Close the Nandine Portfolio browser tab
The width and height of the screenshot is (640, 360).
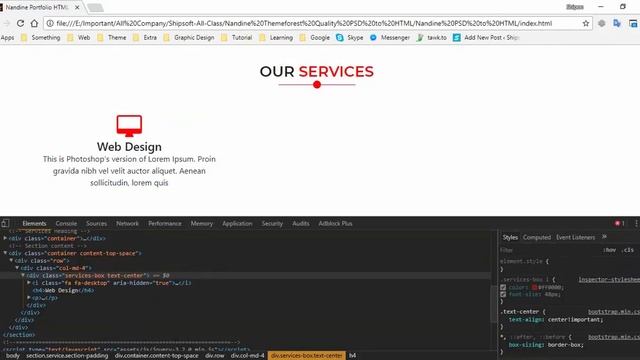(77, 7)
